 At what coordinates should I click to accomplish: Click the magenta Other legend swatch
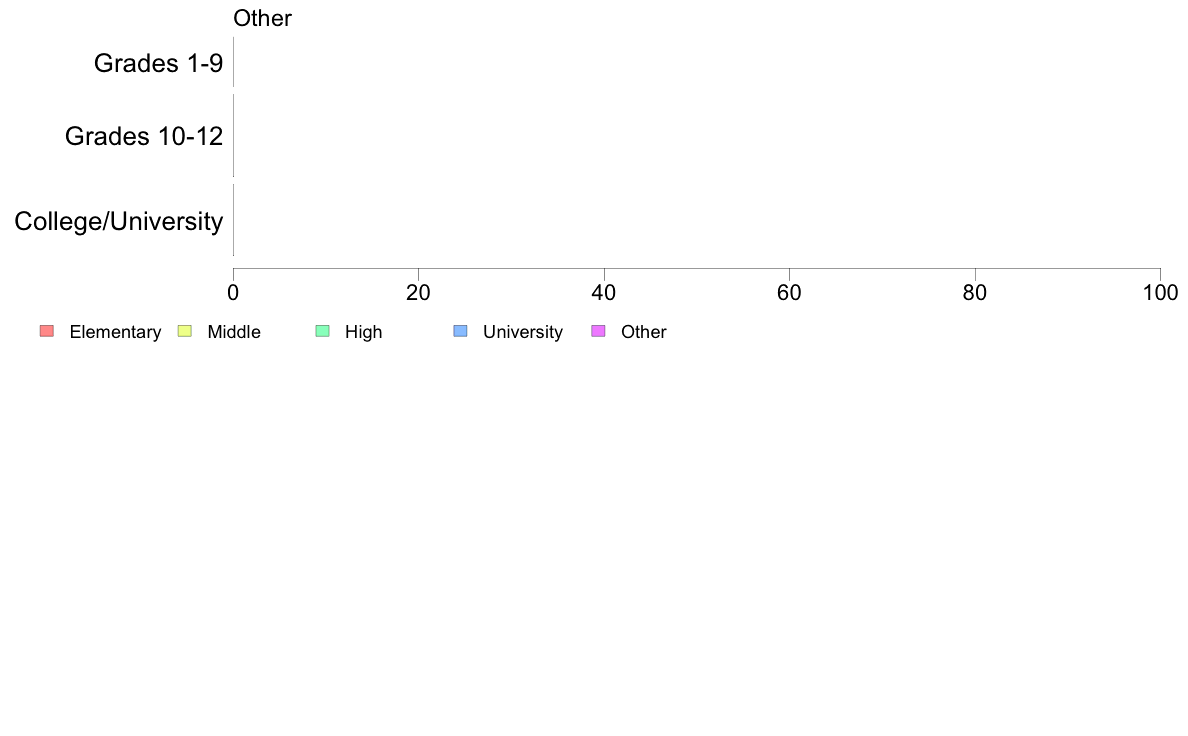point(599,331)
